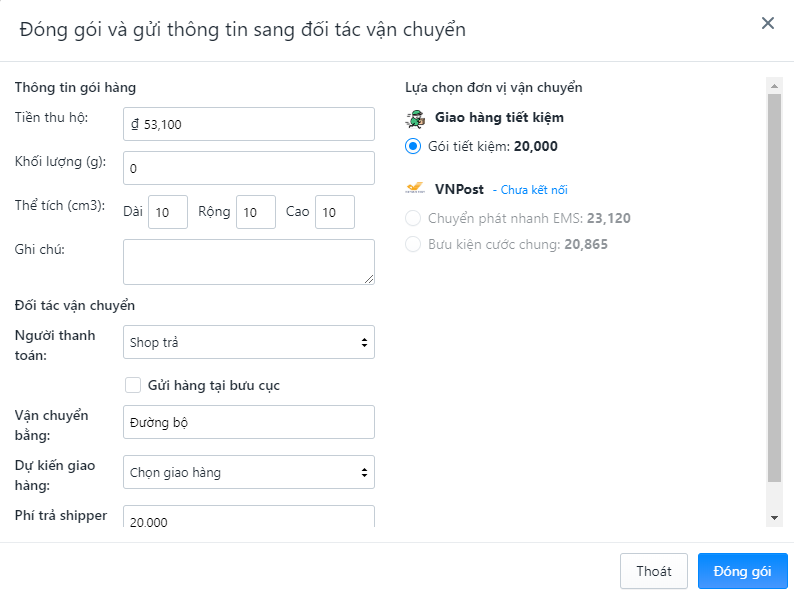Focus the Khối lượng (g) input field

pos(249,168)
